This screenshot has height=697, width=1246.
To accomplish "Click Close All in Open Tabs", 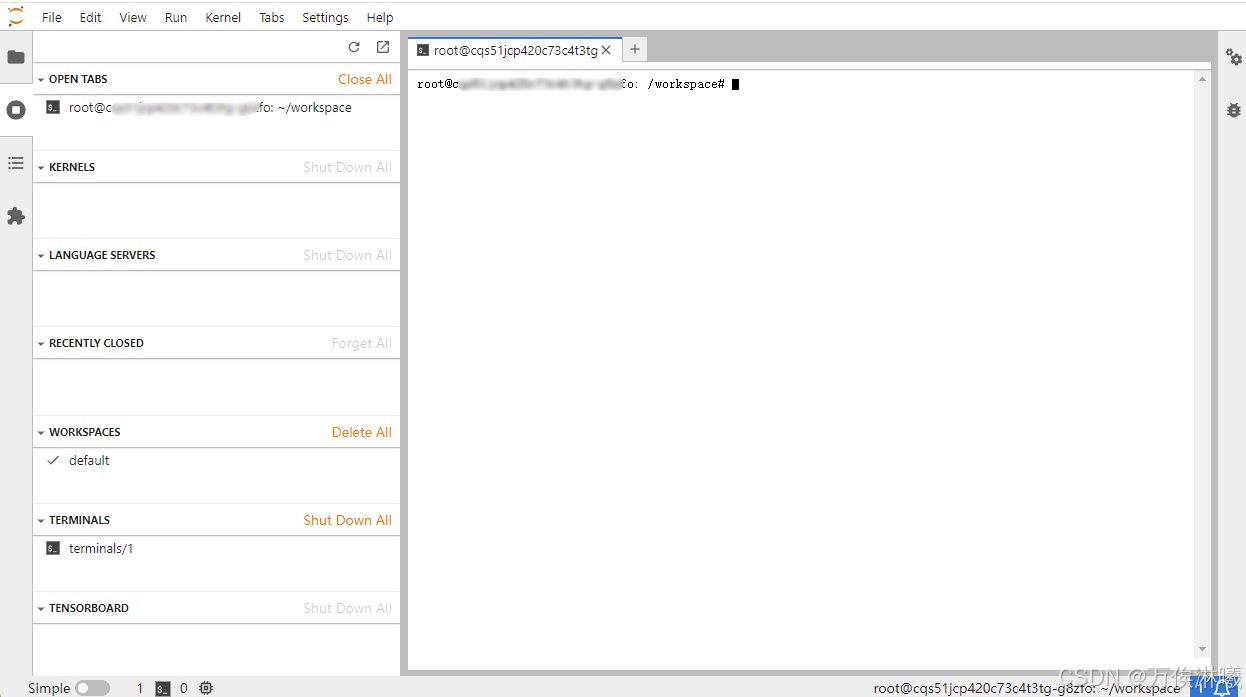I will coord(365,79).
